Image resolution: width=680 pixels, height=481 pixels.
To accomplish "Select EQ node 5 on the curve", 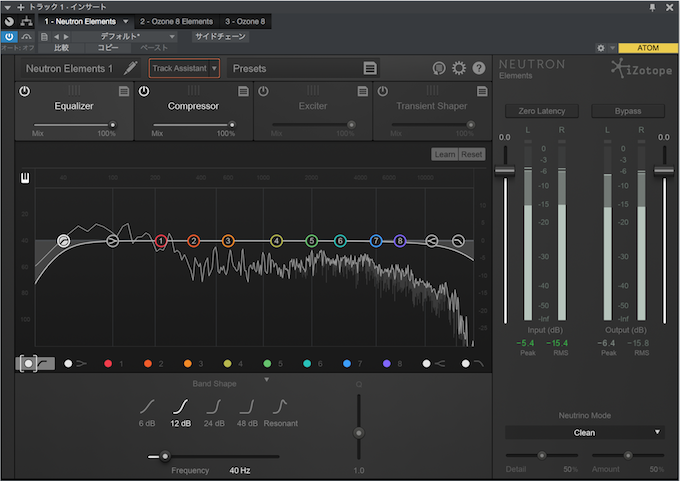I will pyautogui.click(x=311, y=241).
